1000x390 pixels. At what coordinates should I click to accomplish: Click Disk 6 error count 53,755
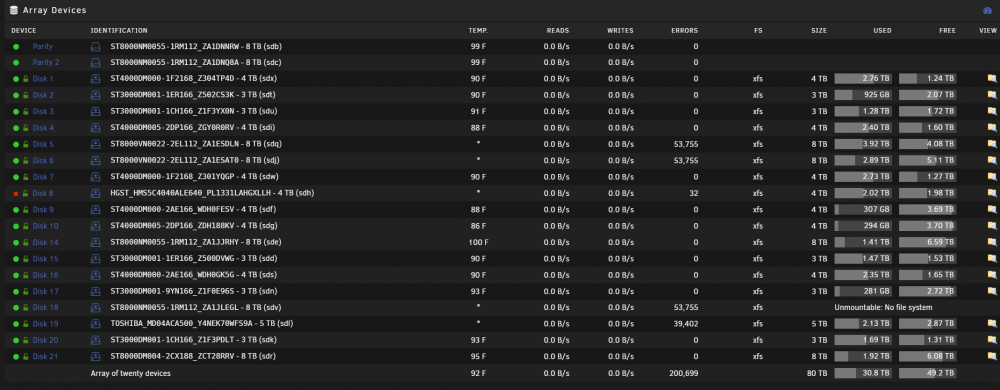point(686,161)
